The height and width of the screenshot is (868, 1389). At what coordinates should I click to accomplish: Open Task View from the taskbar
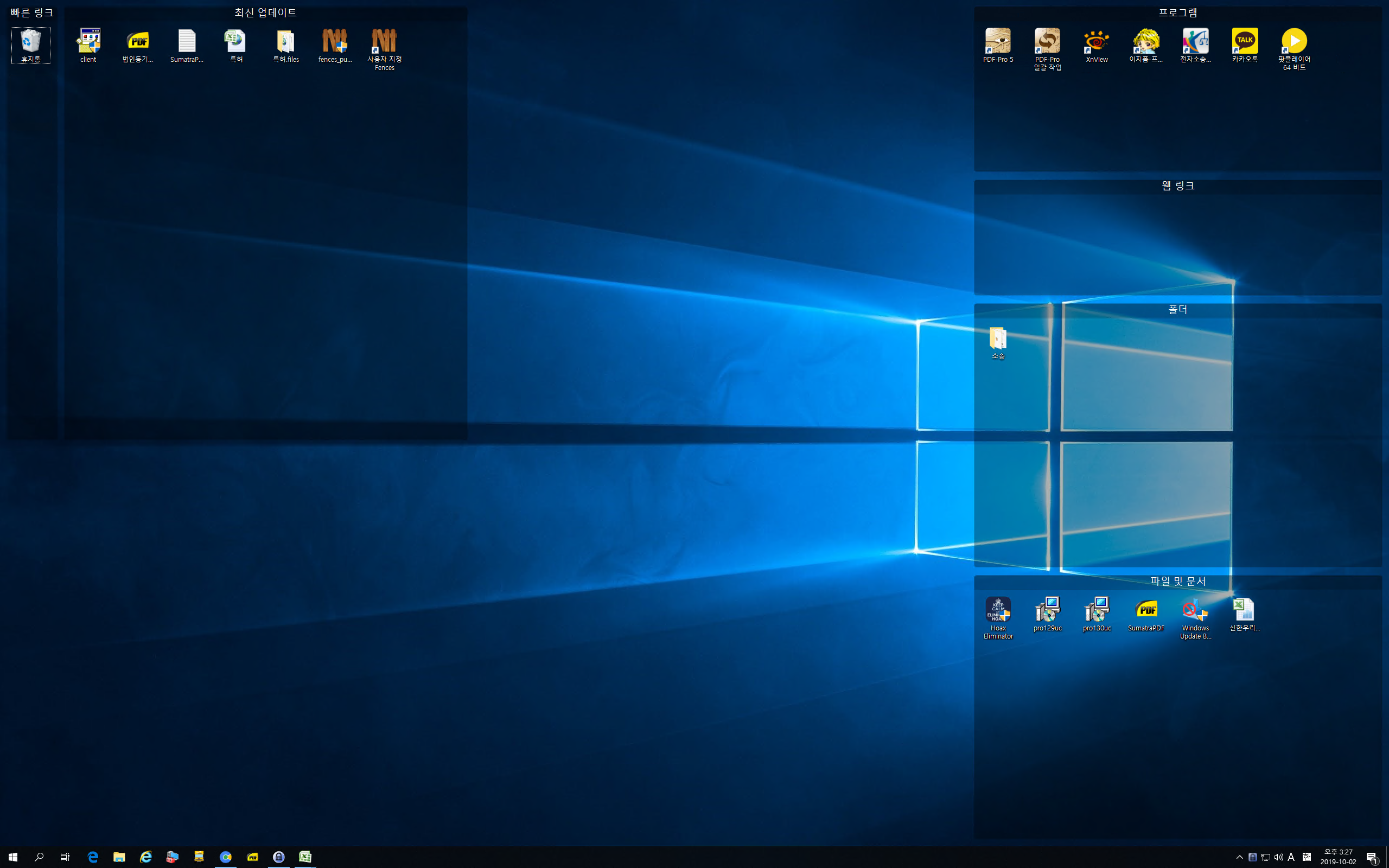pos(65,857)
